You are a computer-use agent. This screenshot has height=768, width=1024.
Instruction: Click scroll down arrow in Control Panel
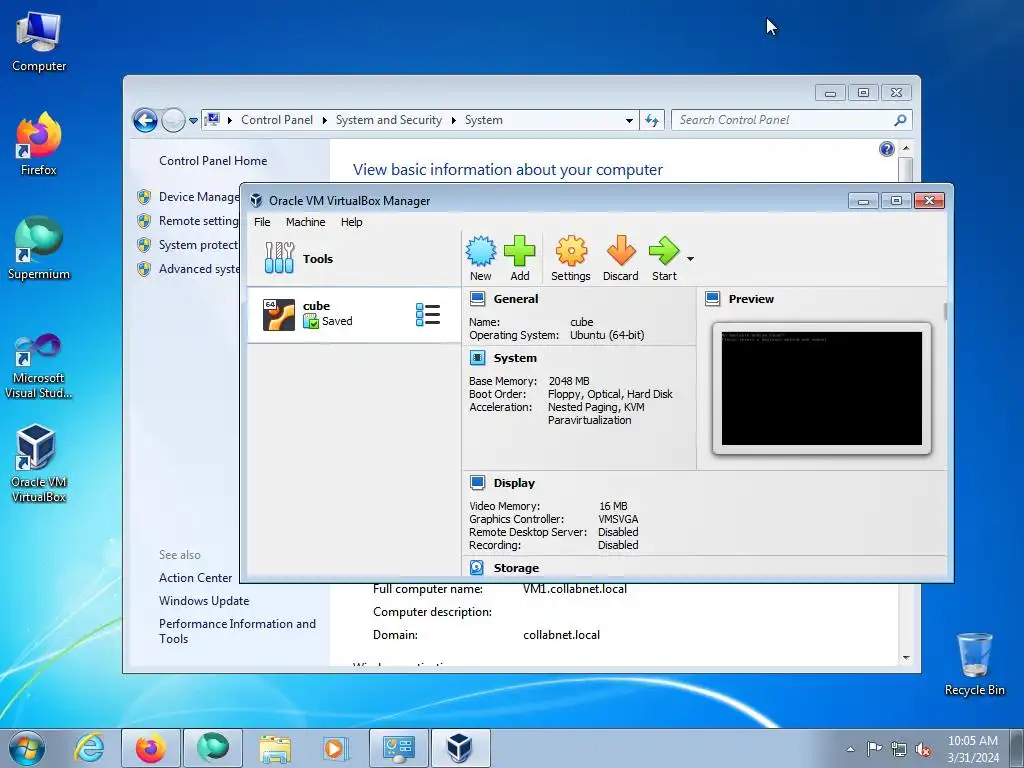pos(906,658)
